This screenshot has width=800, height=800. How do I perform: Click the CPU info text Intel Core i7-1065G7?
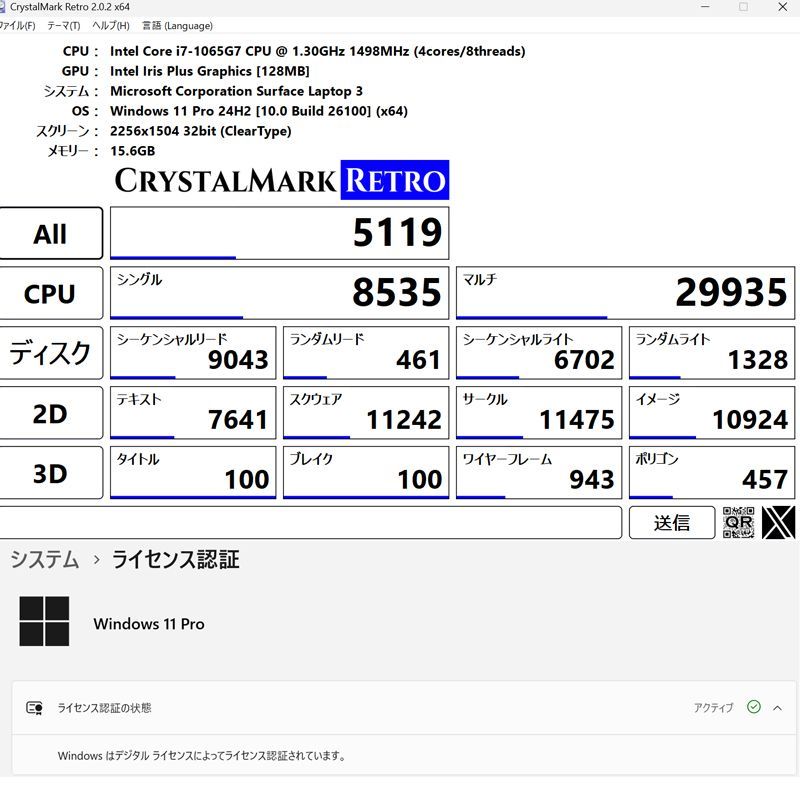tap(317, 51)
